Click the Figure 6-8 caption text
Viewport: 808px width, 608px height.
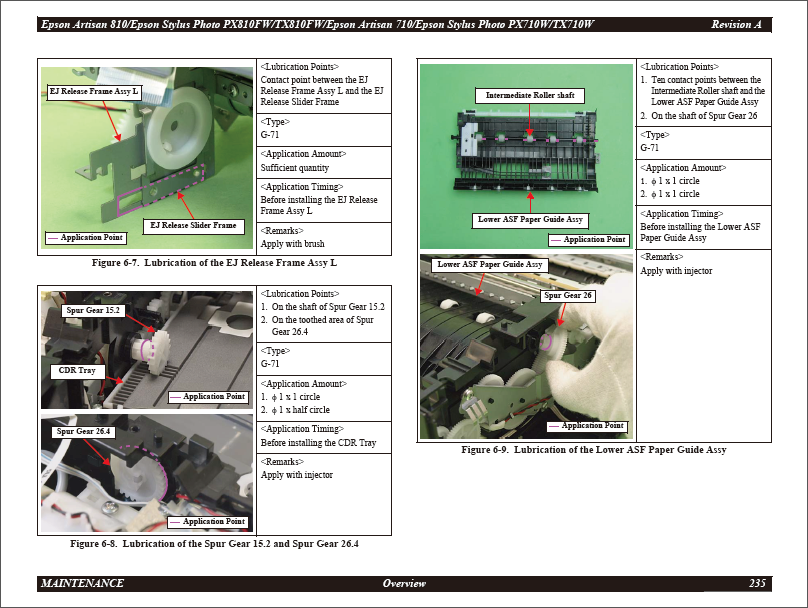214,544
